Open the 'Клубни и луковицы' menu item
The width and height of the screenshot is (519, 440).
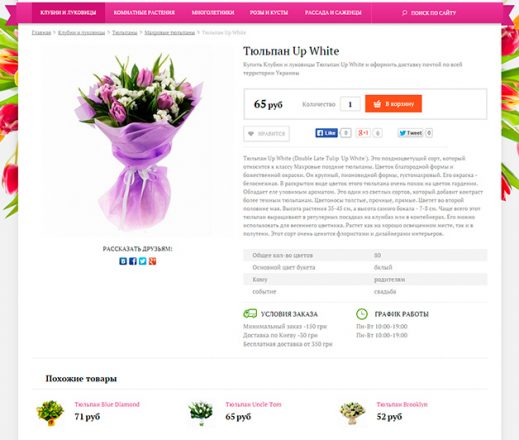coord(68,13)
